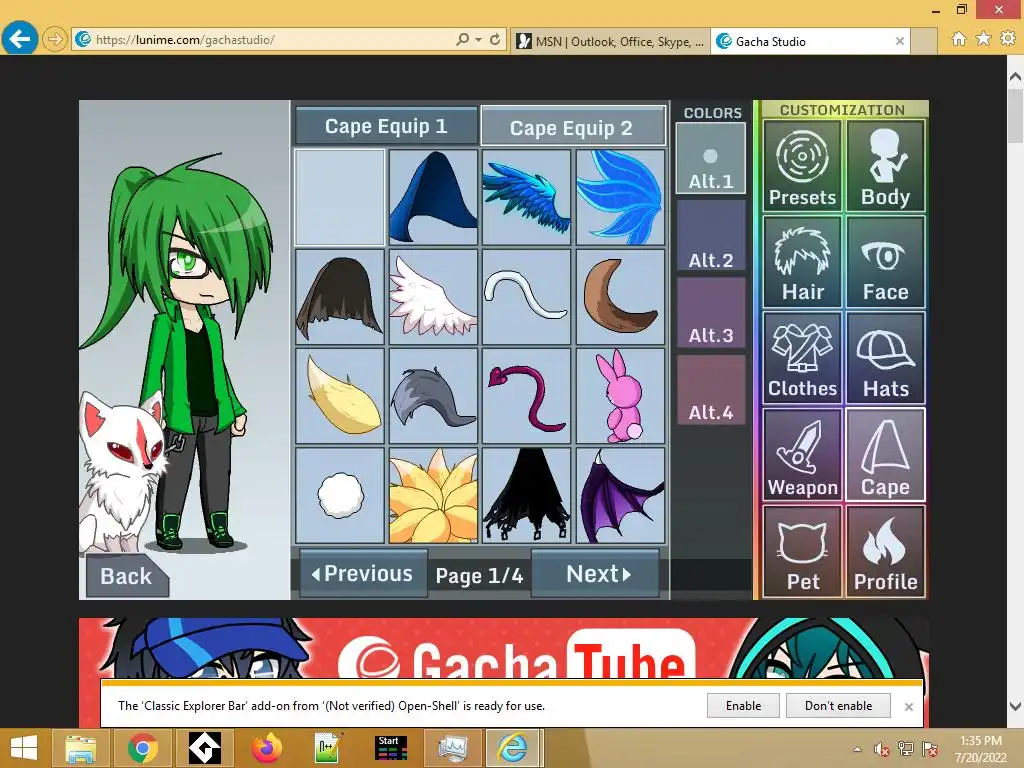Choose the white fluffy pom tail
This screenshot has width=1024, height=768.
click(340, 495)
